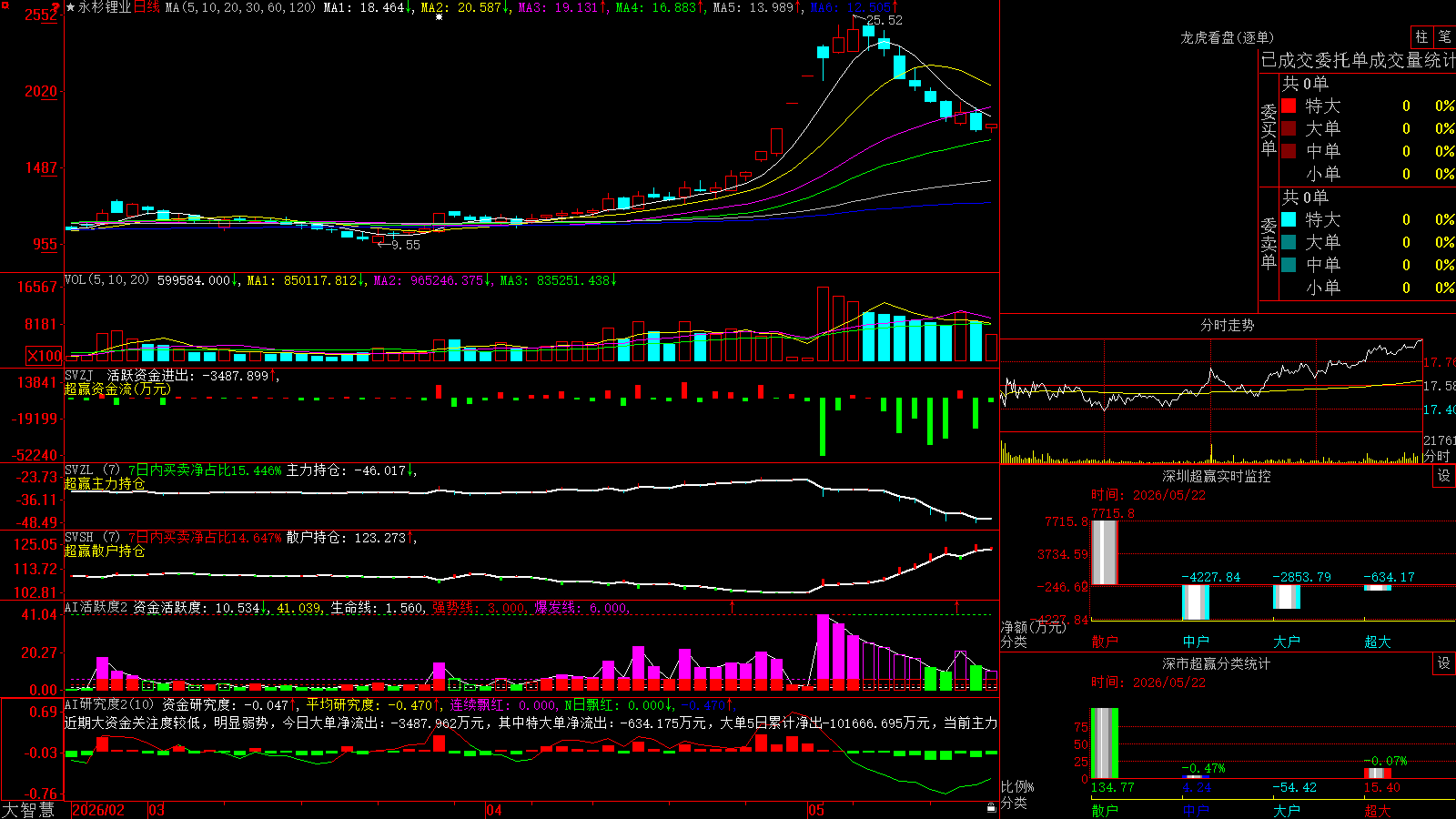Click the 龙虎看盘(逐单) panel title
1456x819 pixels.
(1227, 37)
